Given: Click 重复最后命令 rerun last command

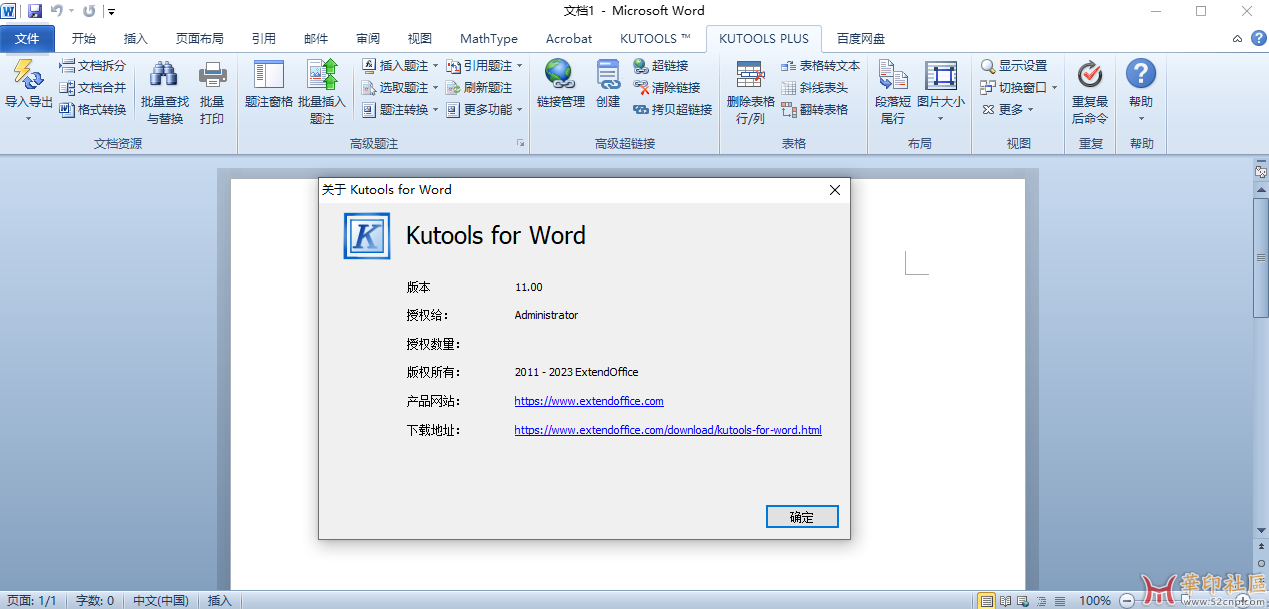Looking at the screenshot, I should tap(1090, 92).
